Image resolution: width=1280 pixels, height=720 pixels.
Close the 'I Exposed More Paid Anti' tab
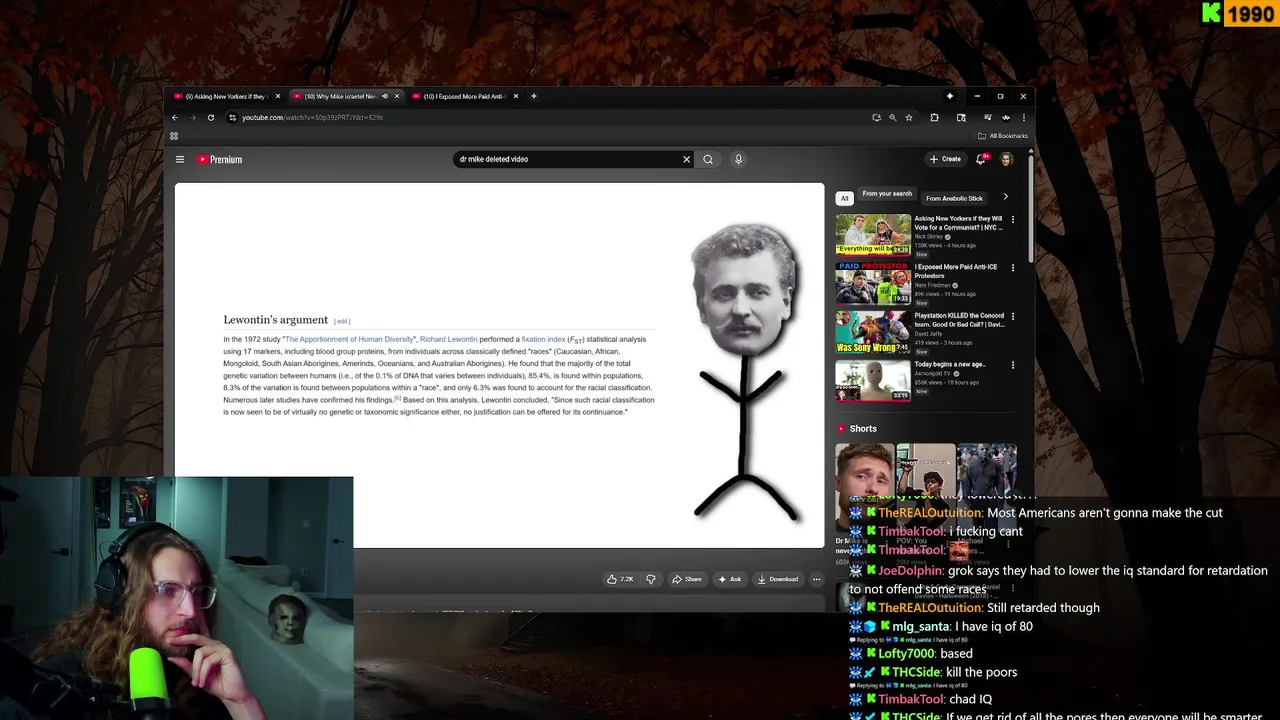coord(516,96)
